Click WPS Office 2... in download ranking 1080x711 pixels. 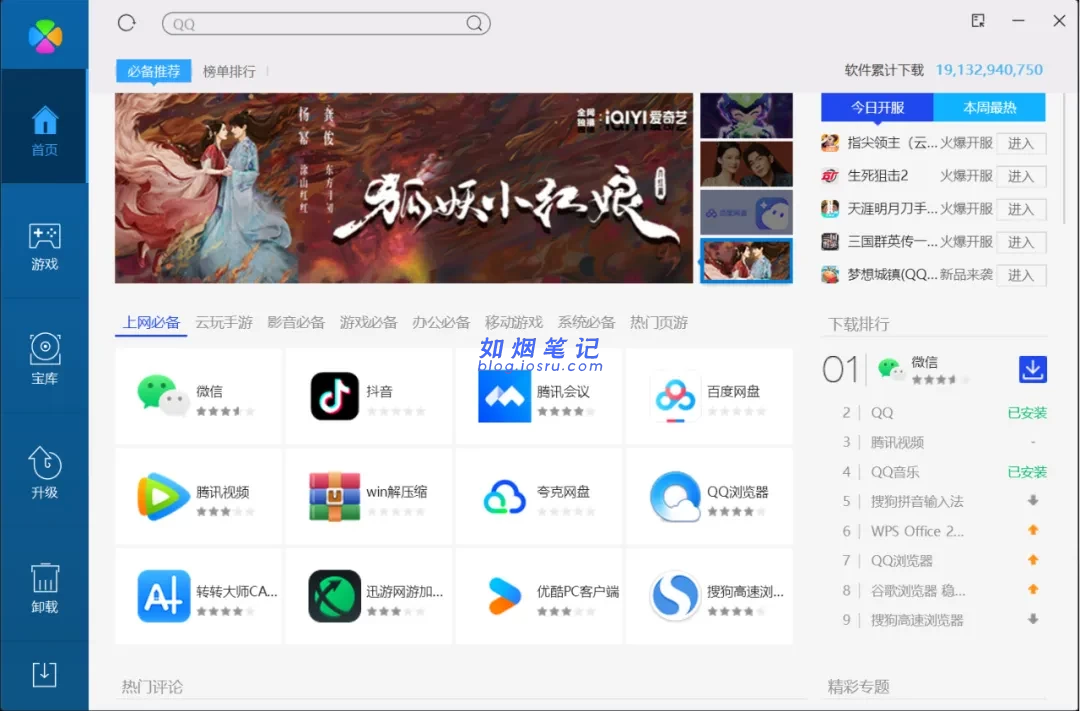[x=917, y=531]
